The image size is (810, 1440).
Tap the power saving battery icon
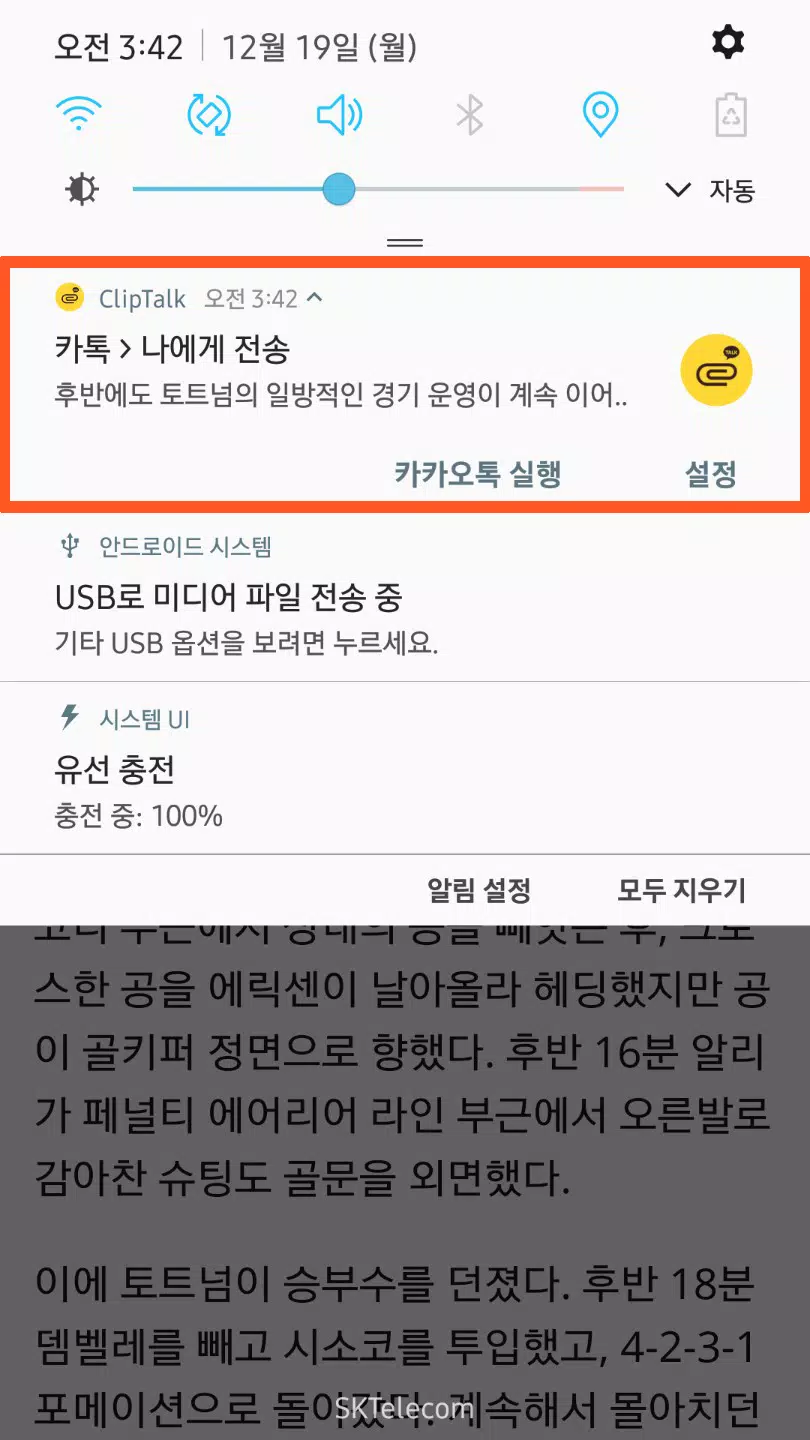click(731, 115)
